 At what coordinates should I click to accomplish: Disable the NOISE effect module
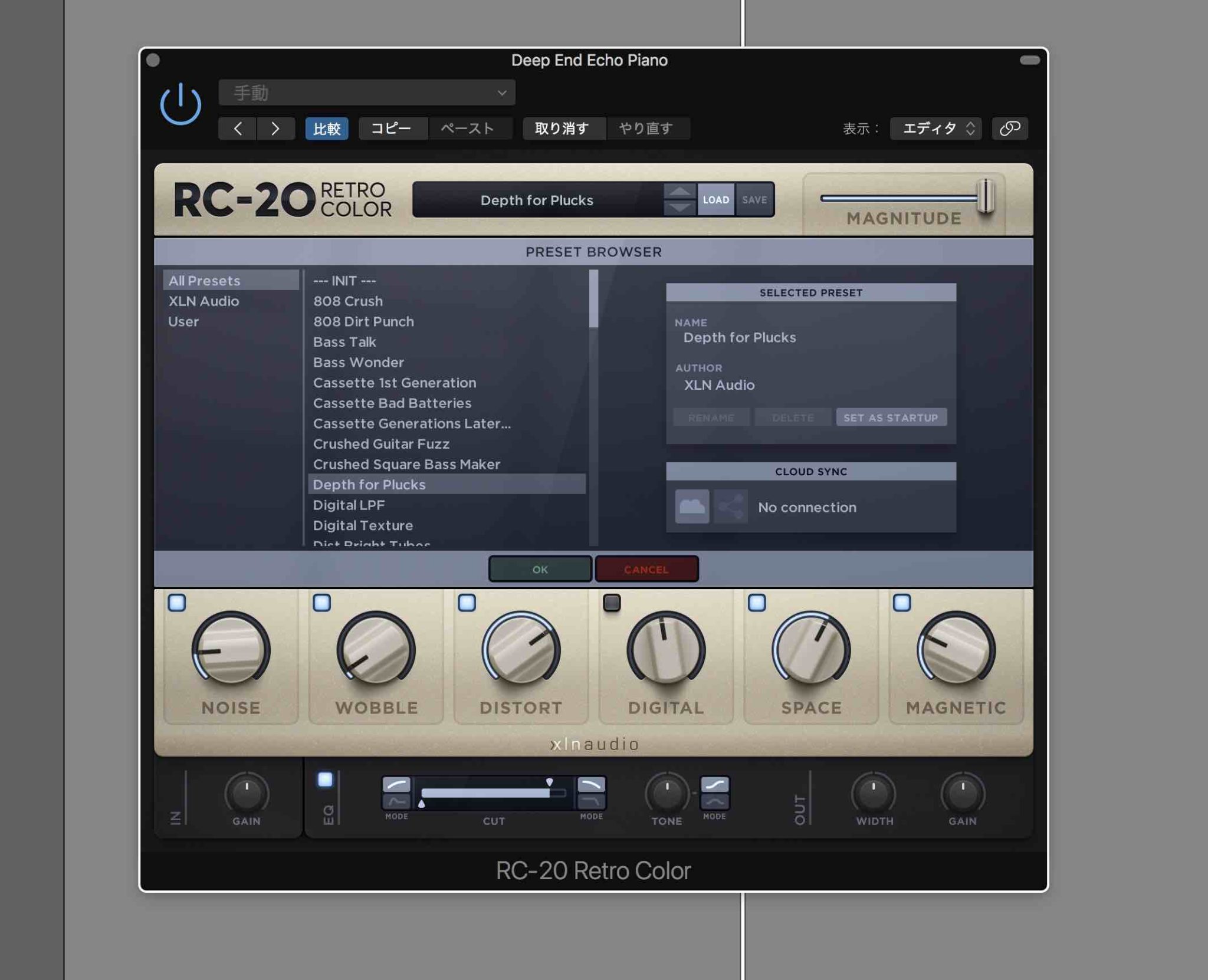click(x=177, y=603)
